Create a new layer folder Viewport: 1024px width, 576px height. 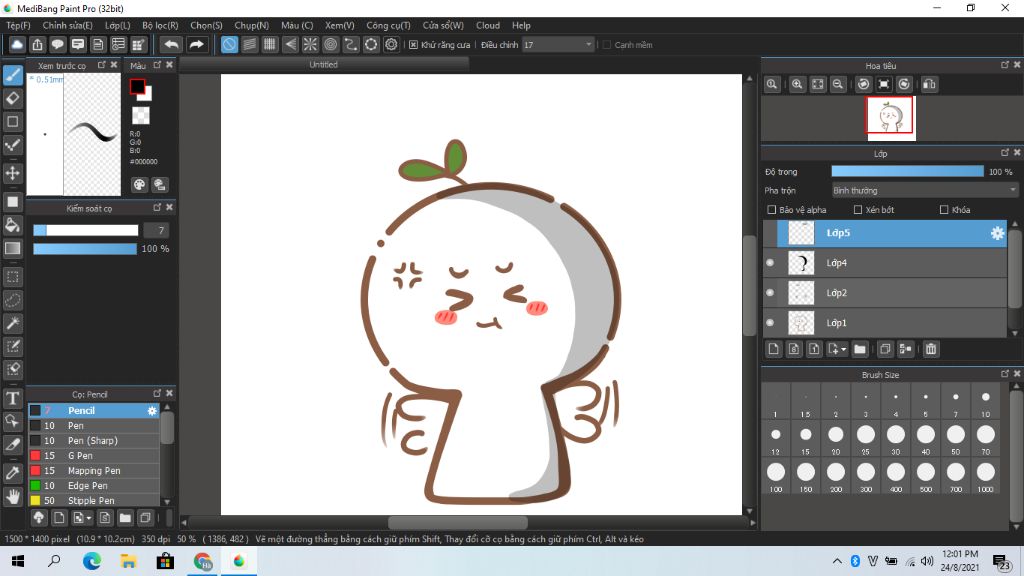tap(860, 349)
